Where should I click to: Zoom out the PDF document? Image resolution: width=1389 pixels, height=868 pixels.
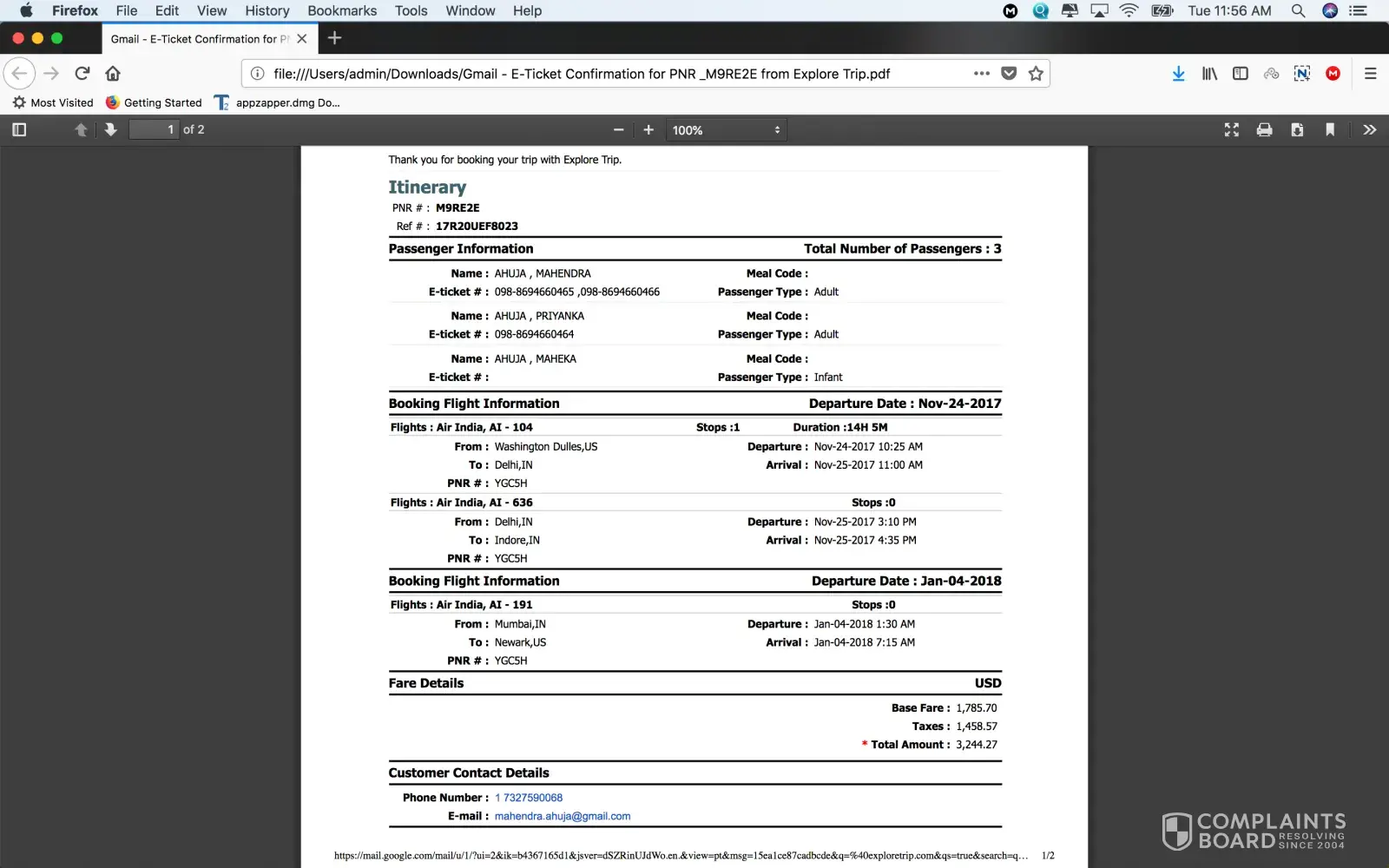pyautogui.click(x=618, y=130)
